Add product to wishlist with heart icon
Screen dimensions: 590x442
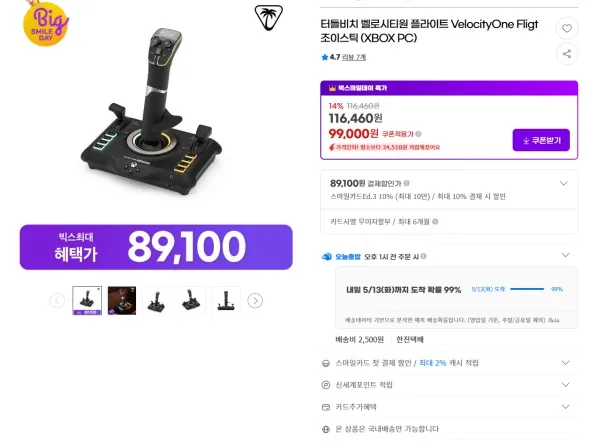tap(567, 28)
